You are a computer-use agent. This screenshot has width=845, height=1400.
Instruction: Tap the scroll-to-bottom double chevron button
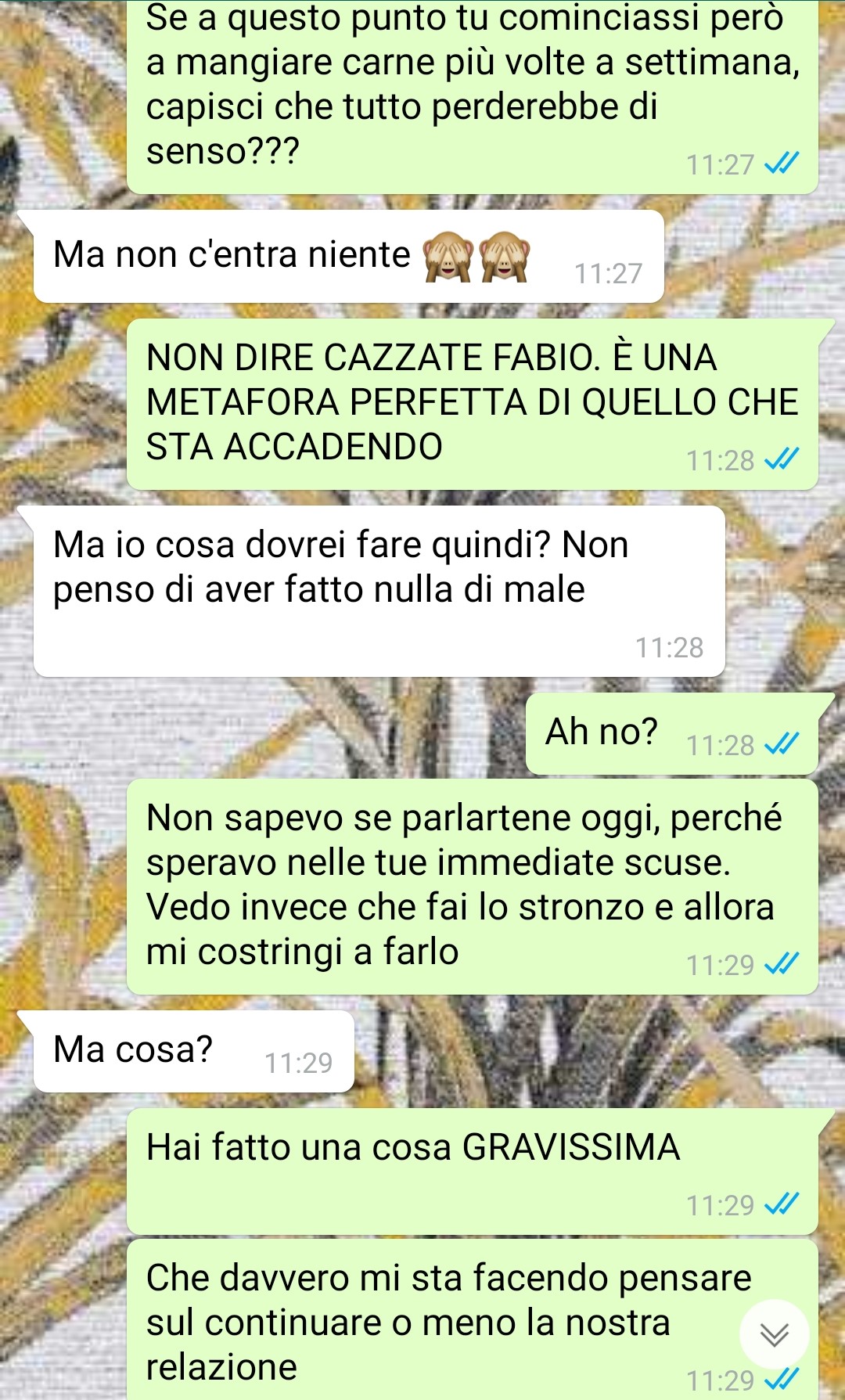click(x=774, y=1334)
